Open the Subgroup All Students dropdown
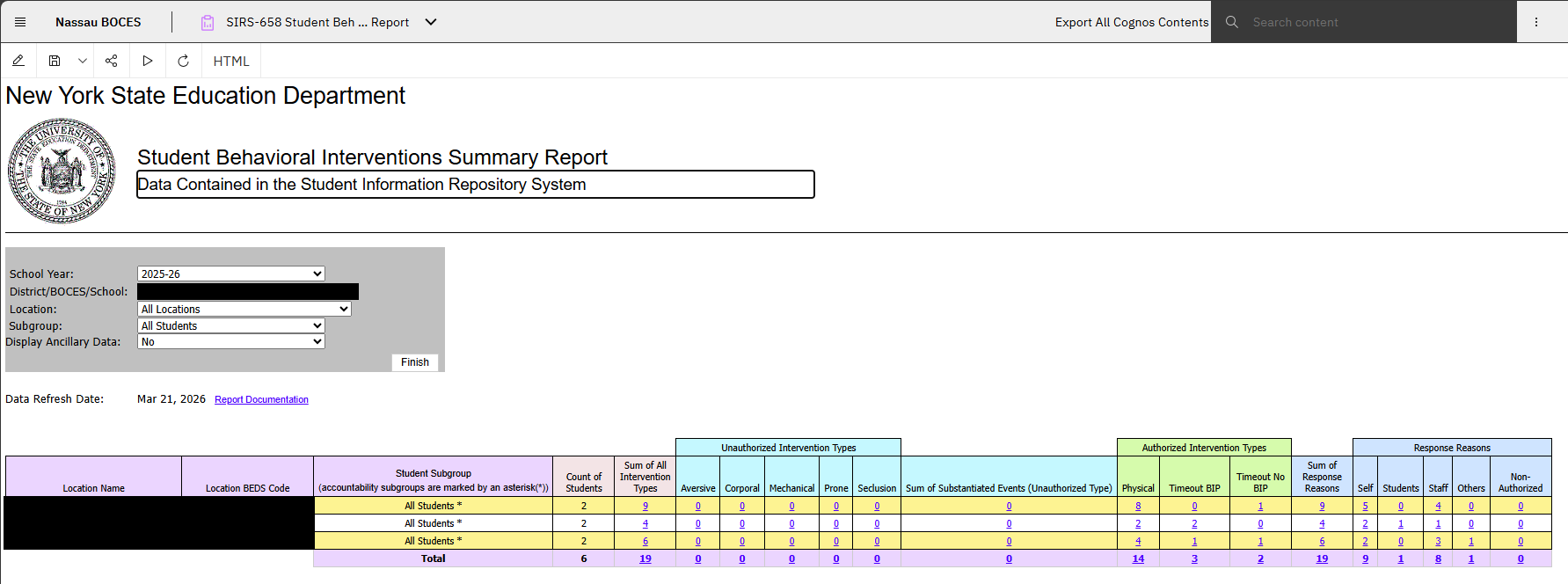Screen dimensions: 1568x584 (231, 325)
